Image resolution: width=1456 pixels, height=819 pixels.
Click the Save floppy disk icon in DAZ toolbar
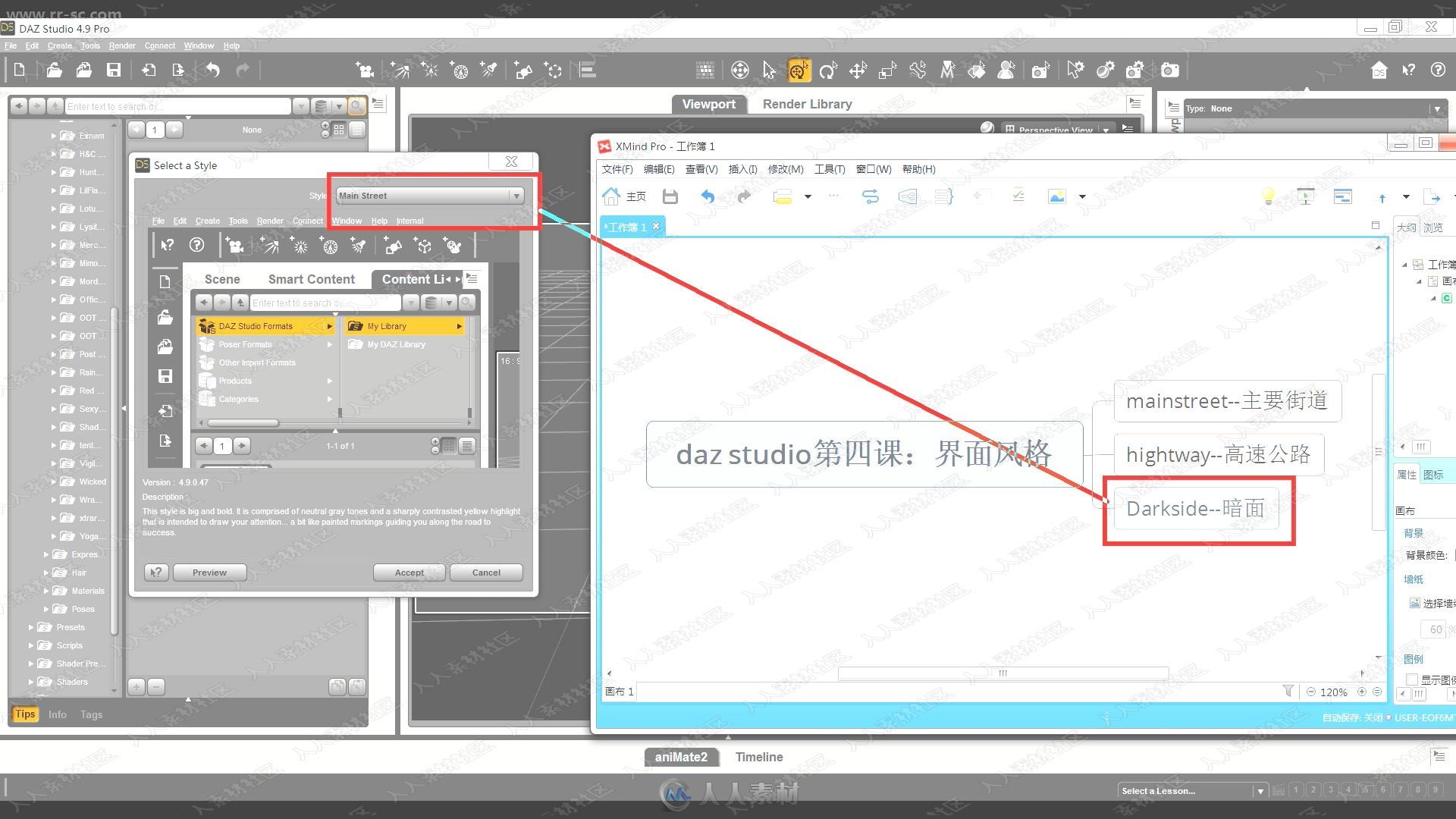[114, 71]
